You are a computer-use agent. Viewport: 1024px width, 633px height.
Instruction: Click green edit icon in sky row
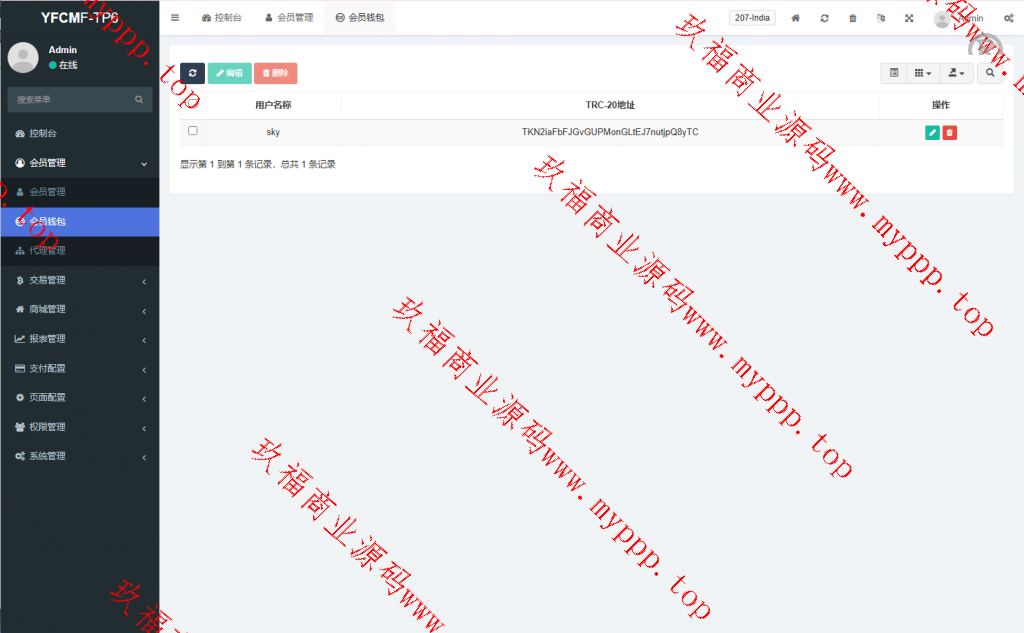coord(932,132)
